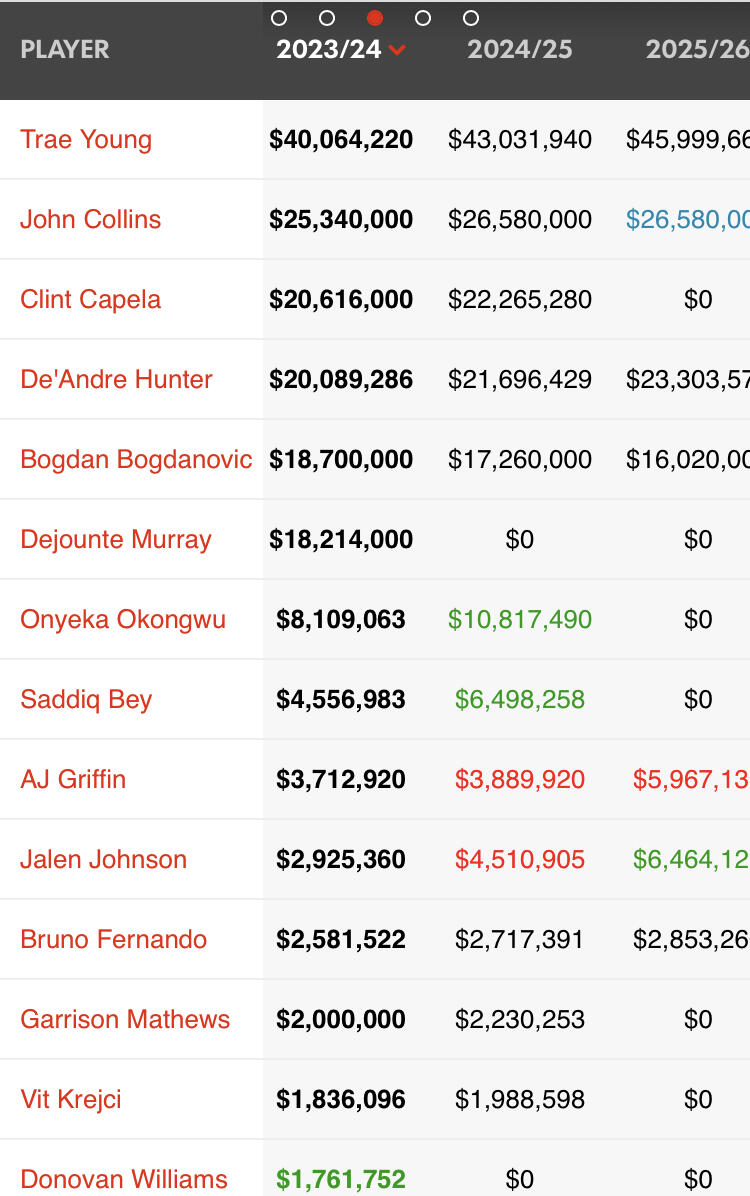
Task: Toggle the 2023/24 sort arrow
Action: (397, 50)
